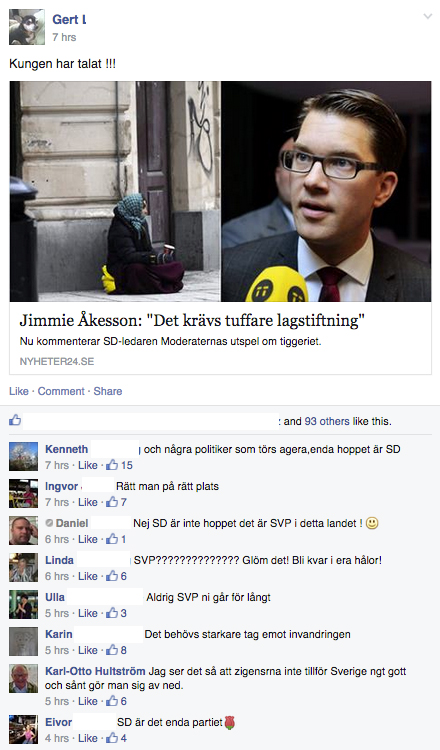Open Daniel's profile avatar
Viewport: 440px width, 750px height.
pos(23,530)
